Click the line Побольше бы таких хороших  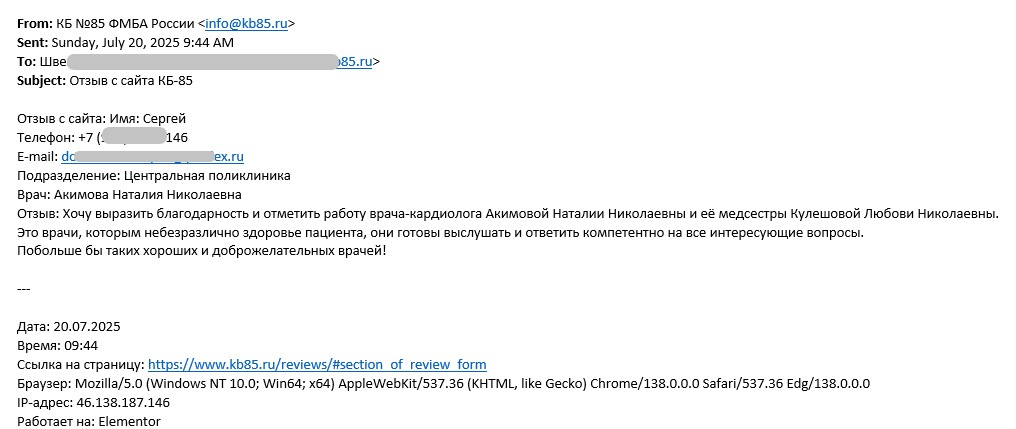point(202,251)
